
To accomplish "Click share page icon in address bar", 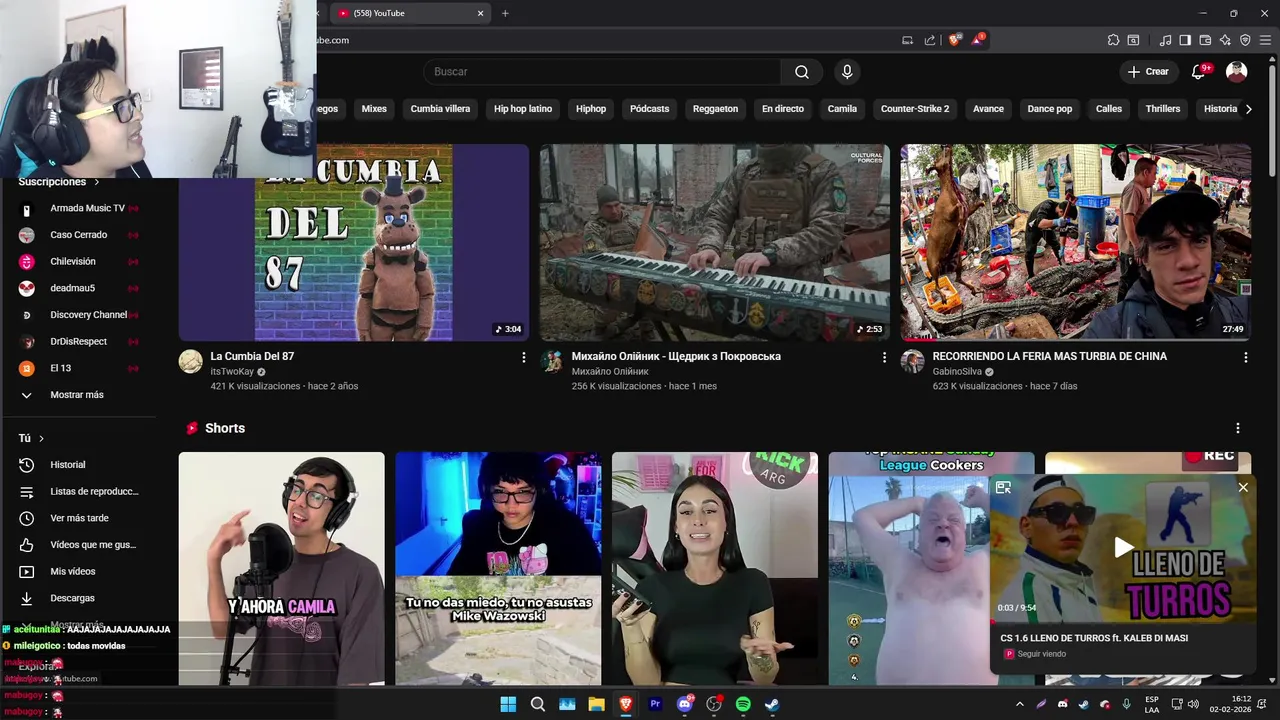I will pos(930,40).
